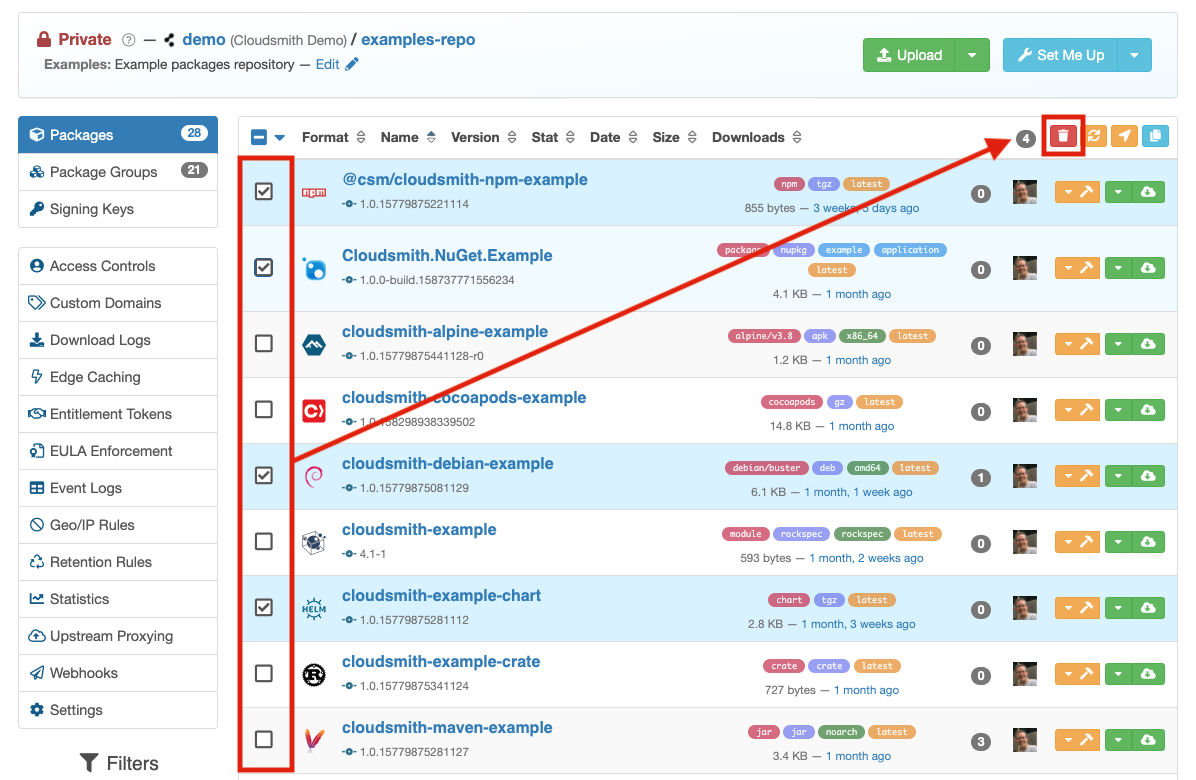Open Package Groups in the sidebar
This screenshot has width=1196, height=780.
point(118,172)
